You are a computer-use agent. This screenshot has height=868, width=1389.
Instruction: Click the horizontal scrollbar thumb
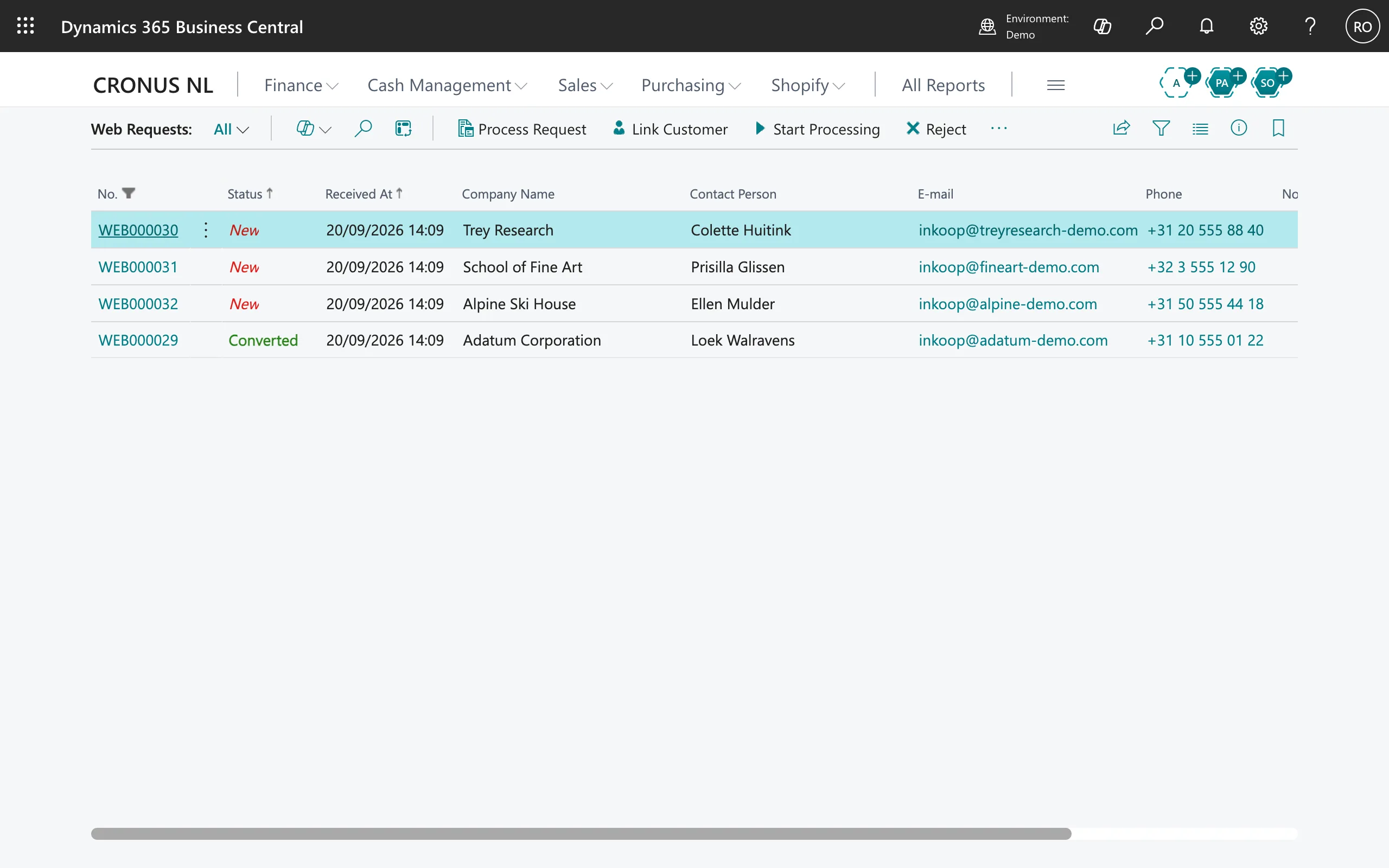pos(581,834)
